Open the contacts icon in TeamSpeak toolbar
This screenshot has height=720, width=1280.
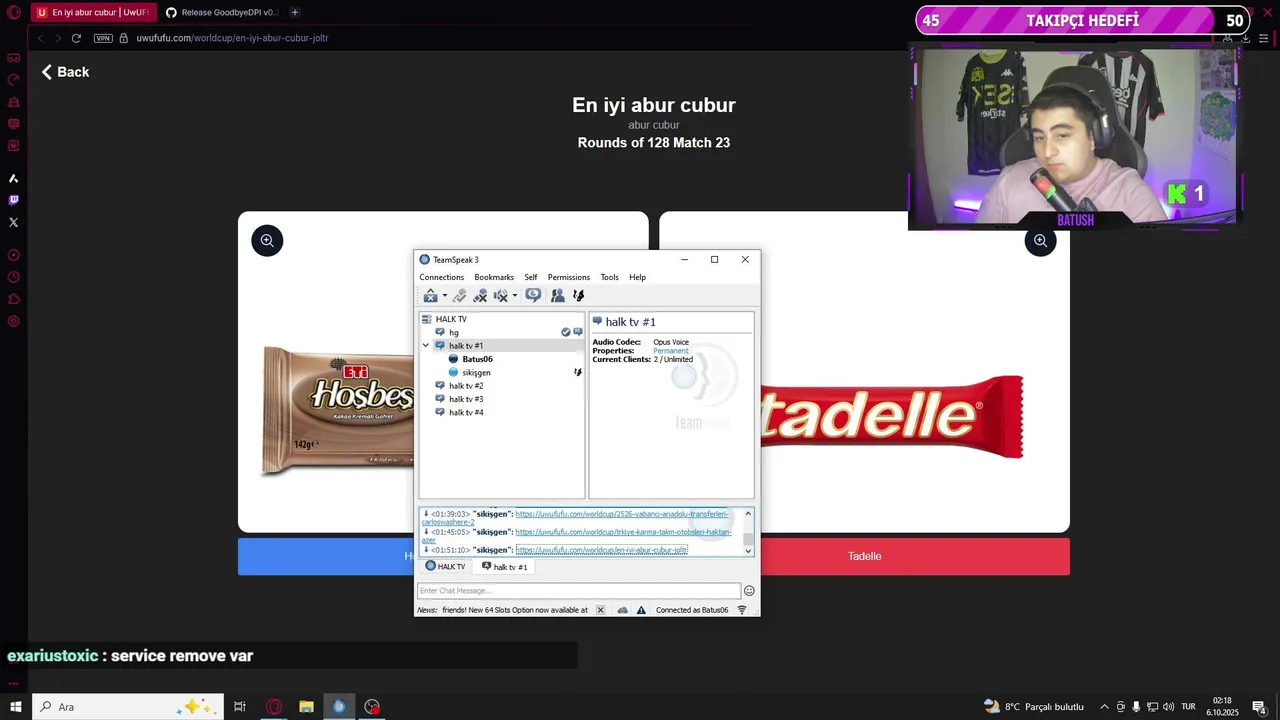point(557,296)
